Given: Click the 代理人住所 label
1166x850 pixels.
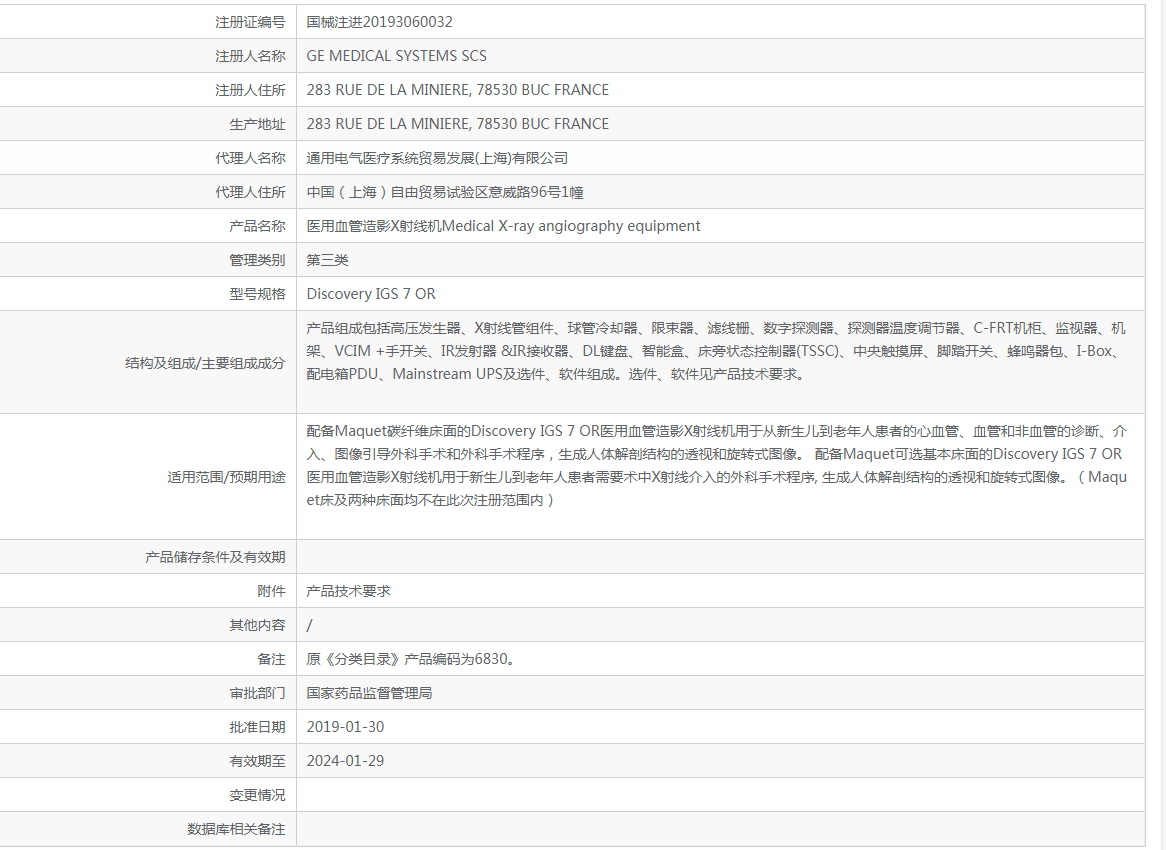Looking at the screenshot, I should (x=250, y=193).
